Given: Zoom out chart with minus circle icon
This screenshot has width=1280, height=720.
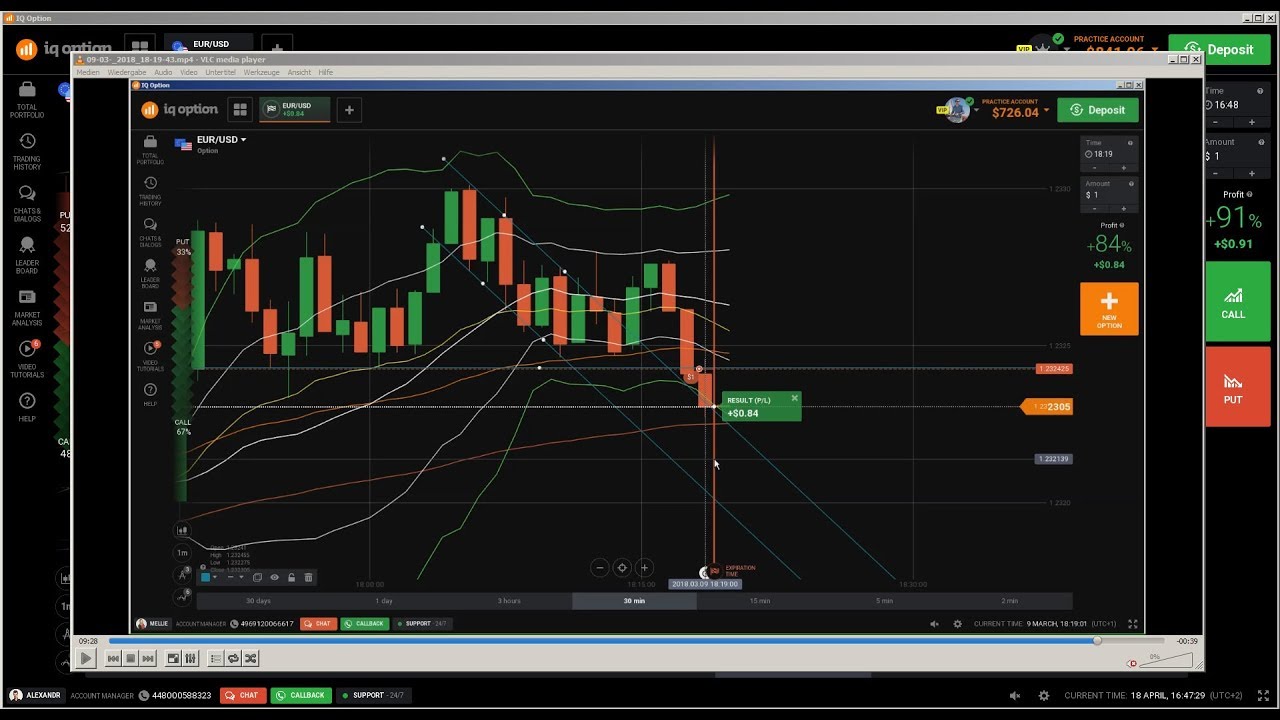Looking at the screenshot, I should click(x=600, y=567).
